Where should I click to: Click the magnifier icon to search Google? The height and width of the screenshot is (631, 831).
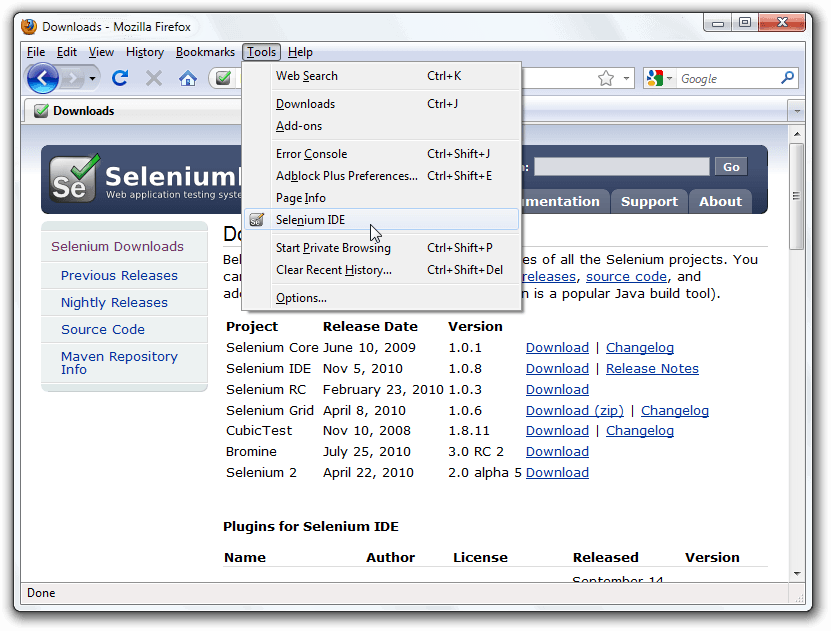click(x=789, y=77)
